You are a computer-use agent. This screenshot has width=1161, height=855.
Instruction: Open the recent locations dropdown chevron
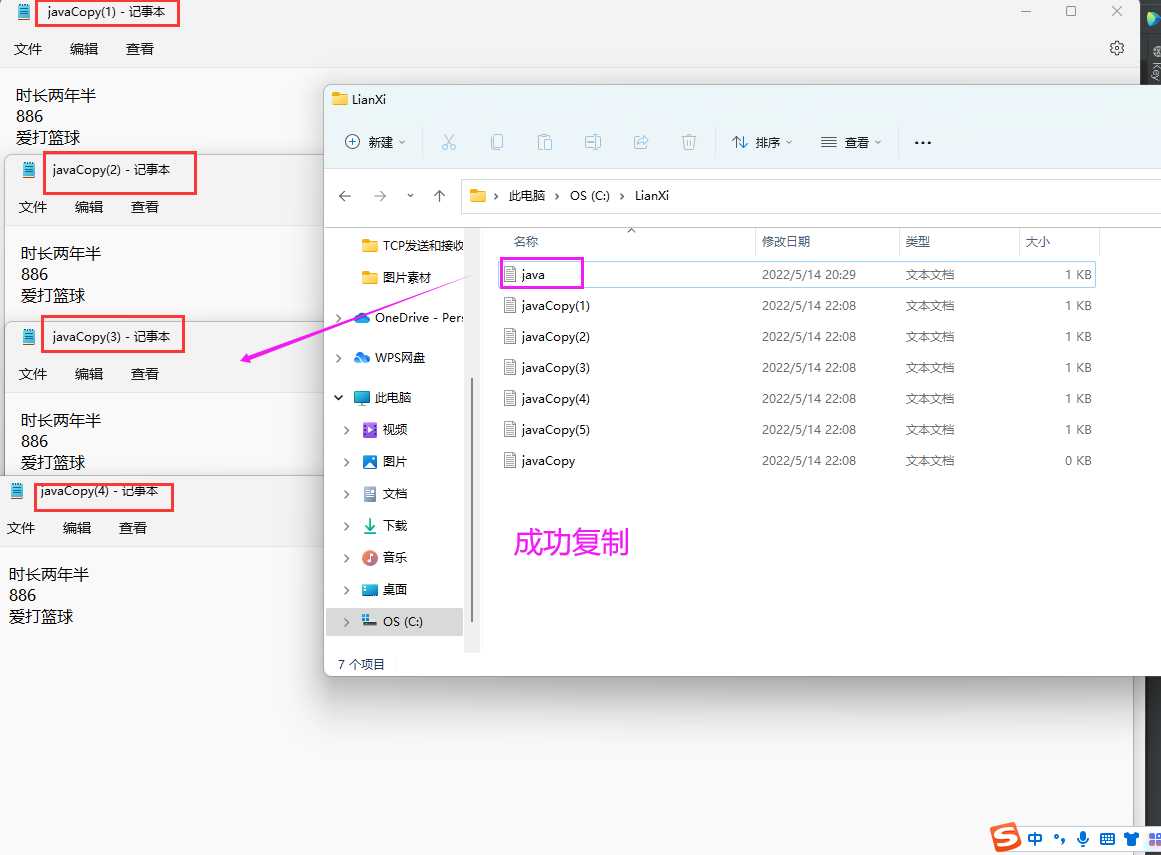coord(410,196)
